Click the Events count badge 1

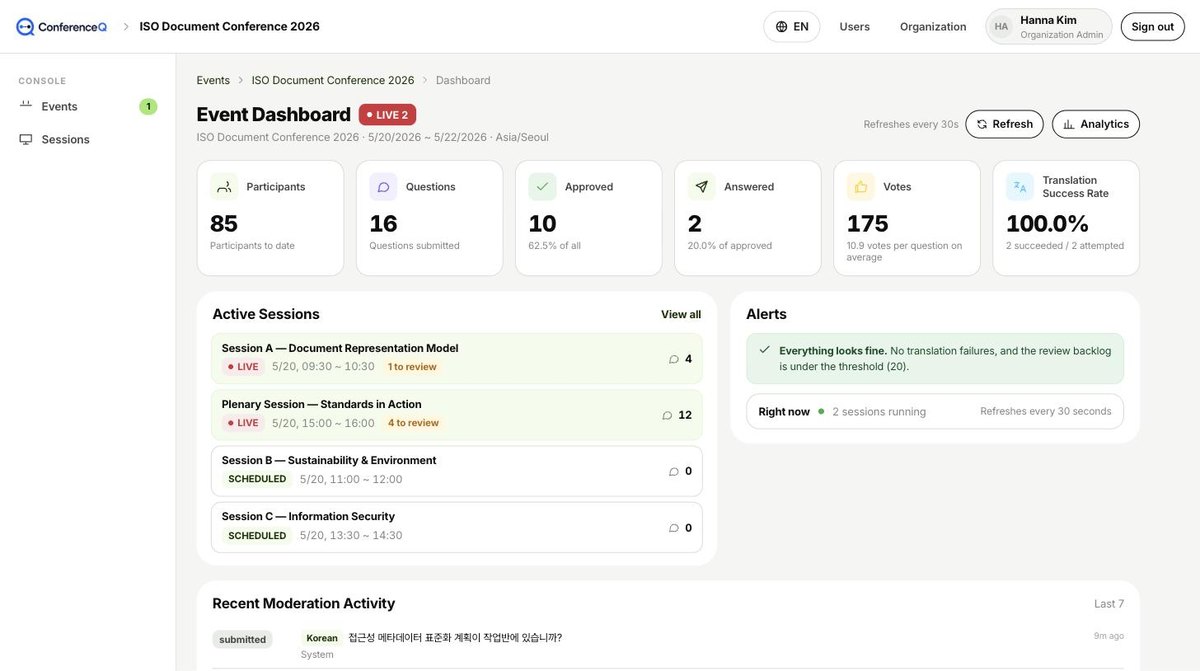click(148, 106)
